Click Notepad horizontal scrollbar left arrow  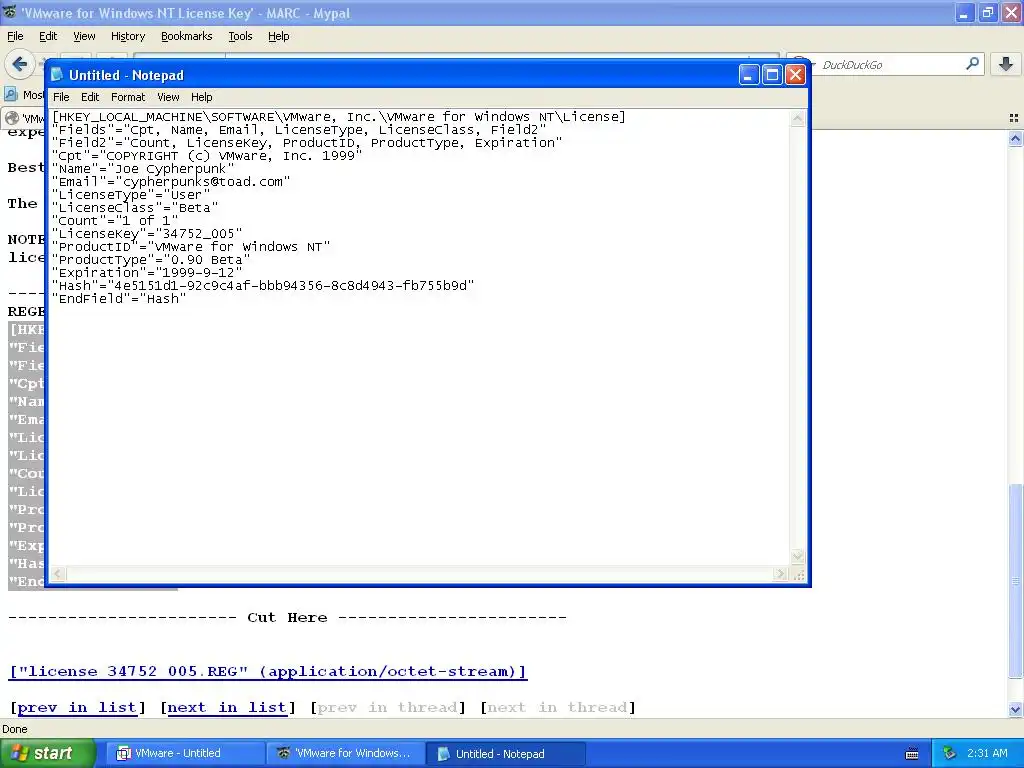(x=58, y=574)
